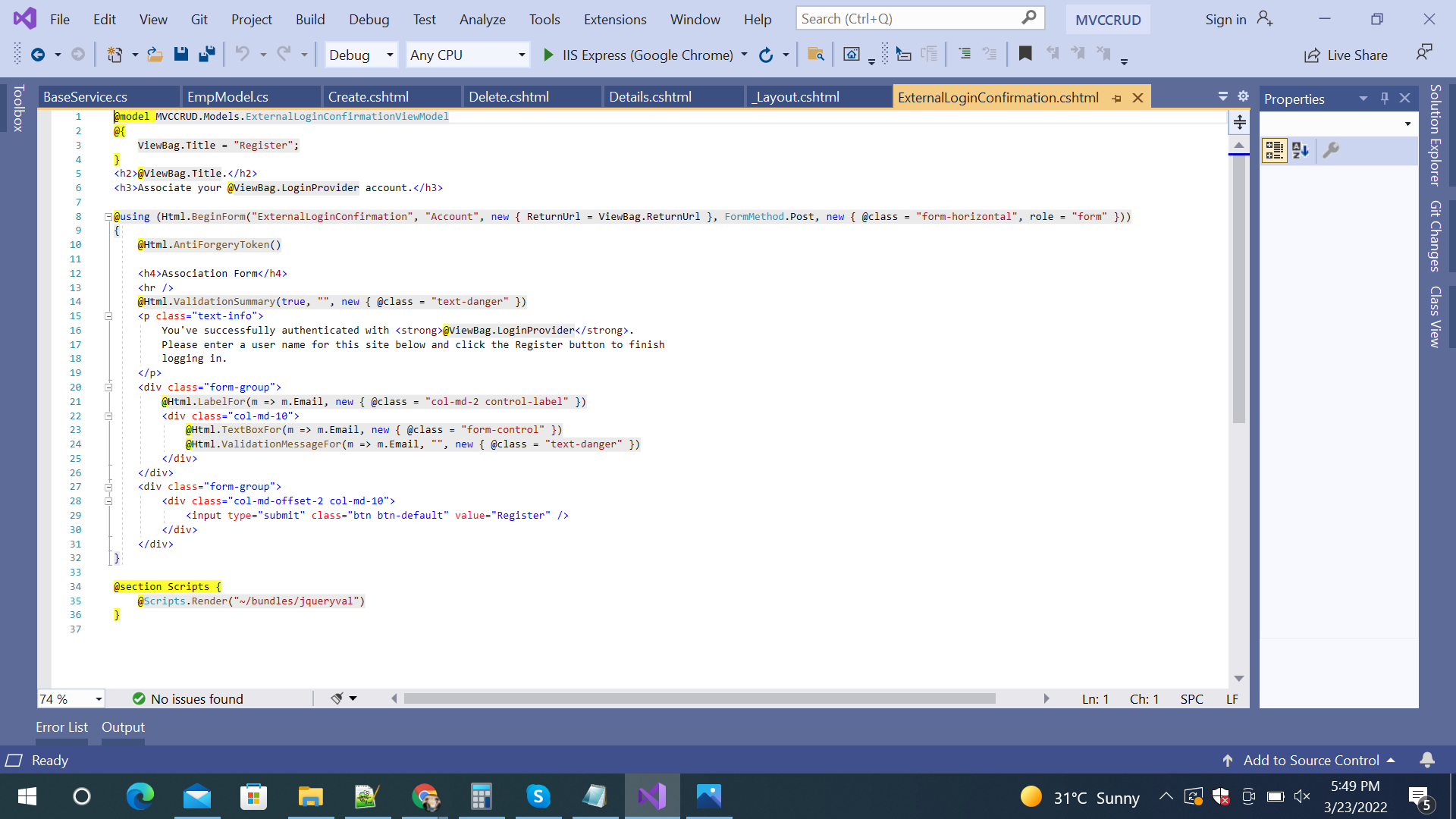The image size is (1456, 819).
Task: Open the active documents list dropdown
Action: (x=1222, y=96)
